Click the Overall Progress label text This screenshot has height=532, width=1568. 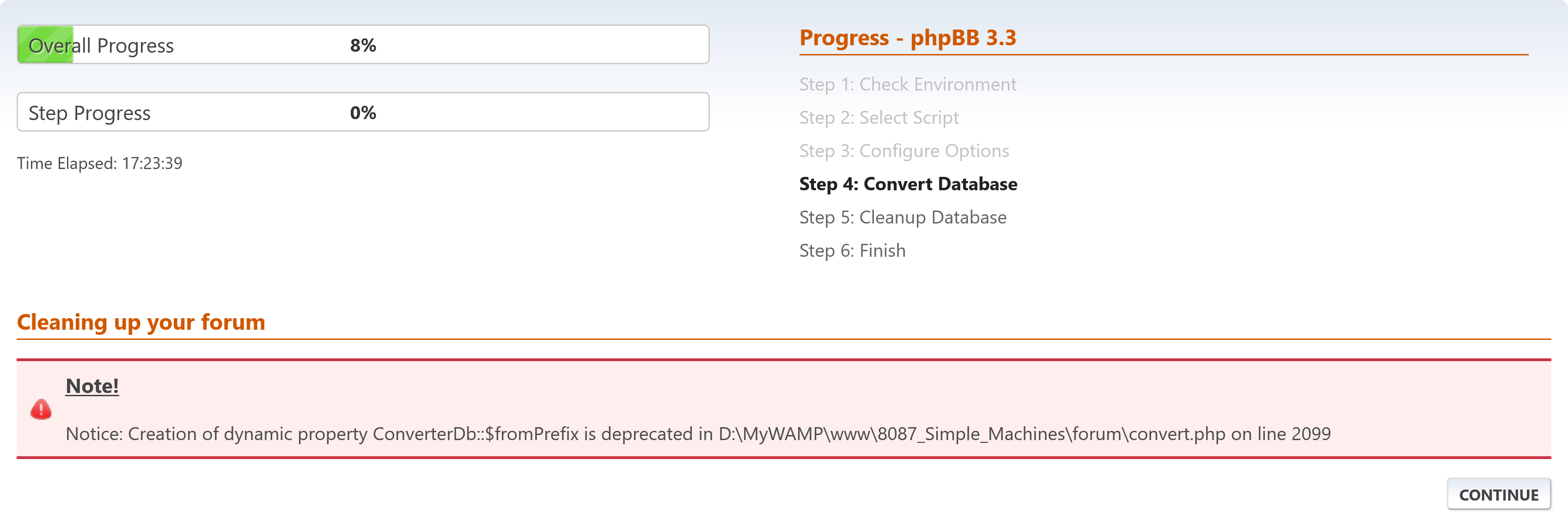tap(101, 46)
